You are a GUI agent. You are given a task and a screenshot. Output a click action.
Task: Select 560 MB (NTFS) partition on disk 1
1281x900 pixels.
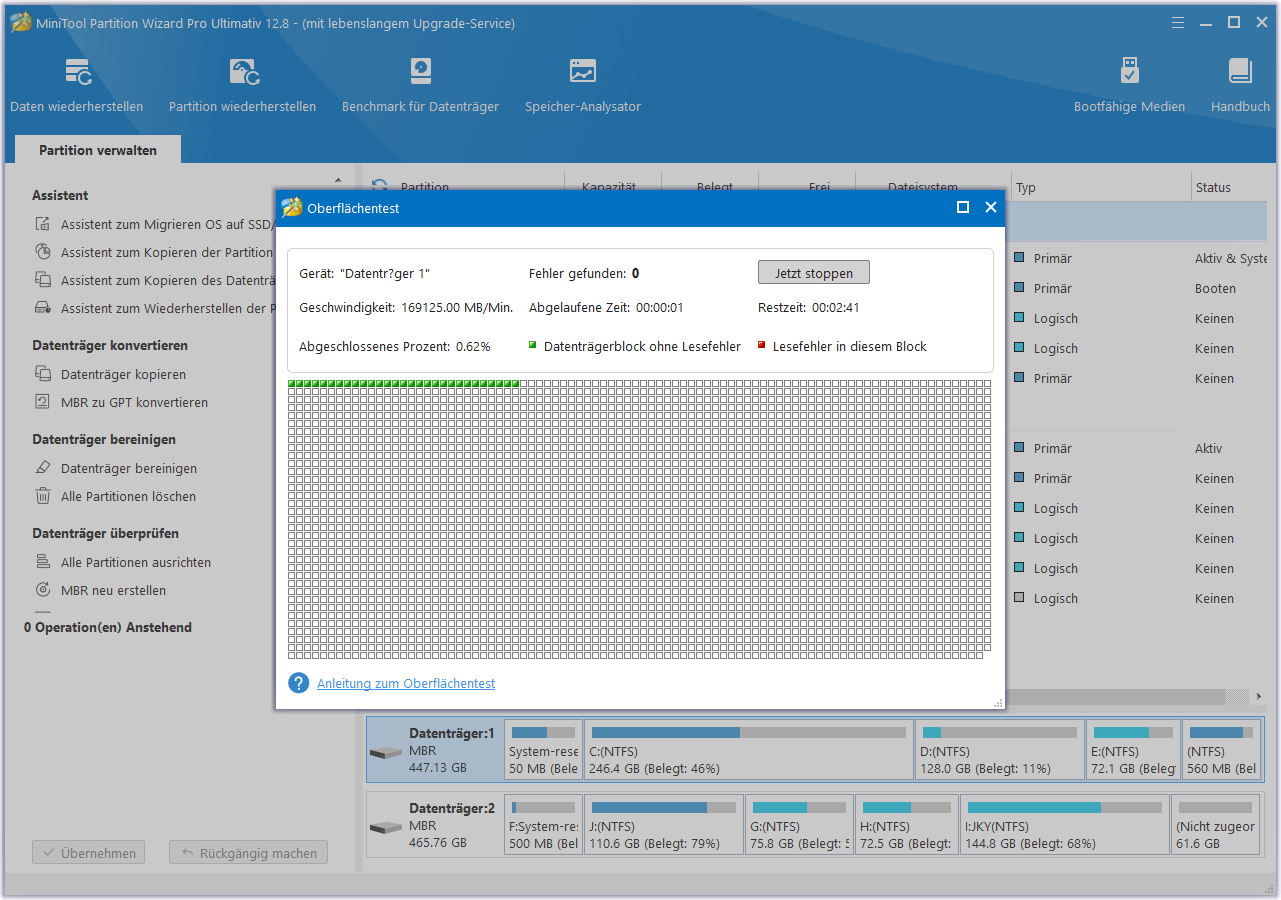[1221, 750]
